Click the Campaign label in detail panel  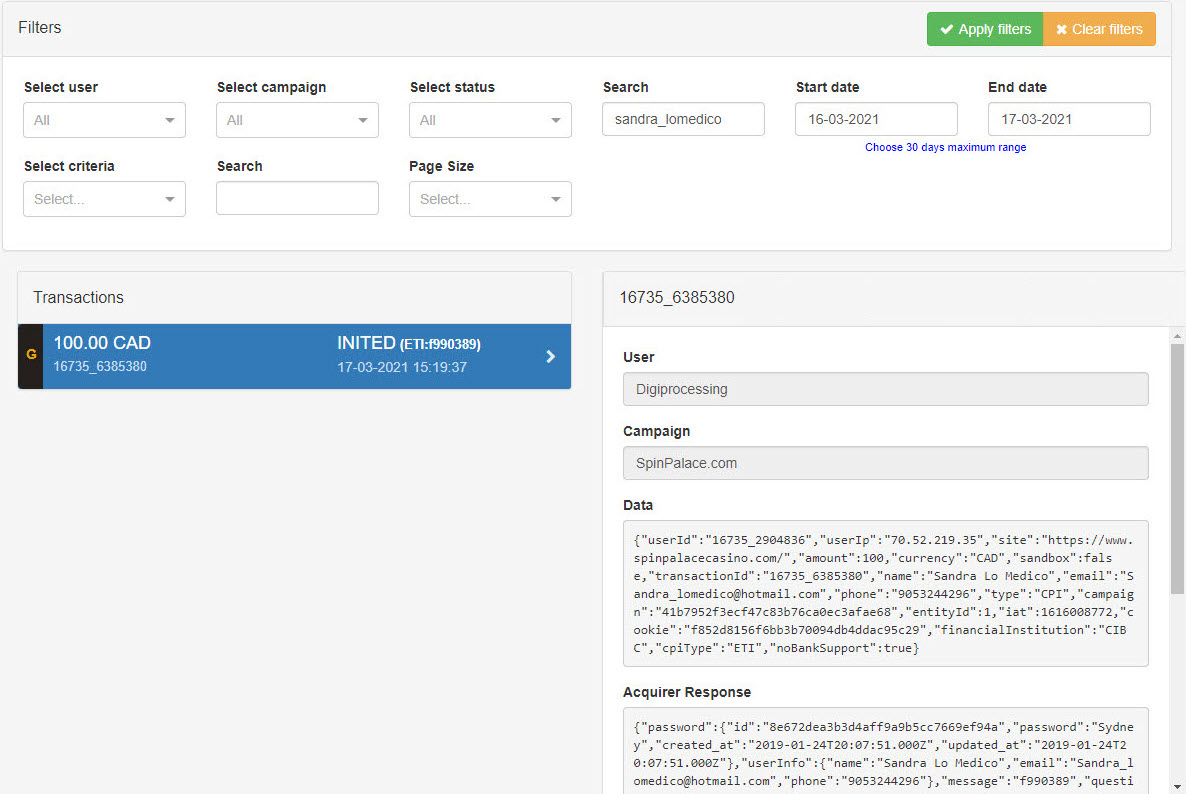657,432
